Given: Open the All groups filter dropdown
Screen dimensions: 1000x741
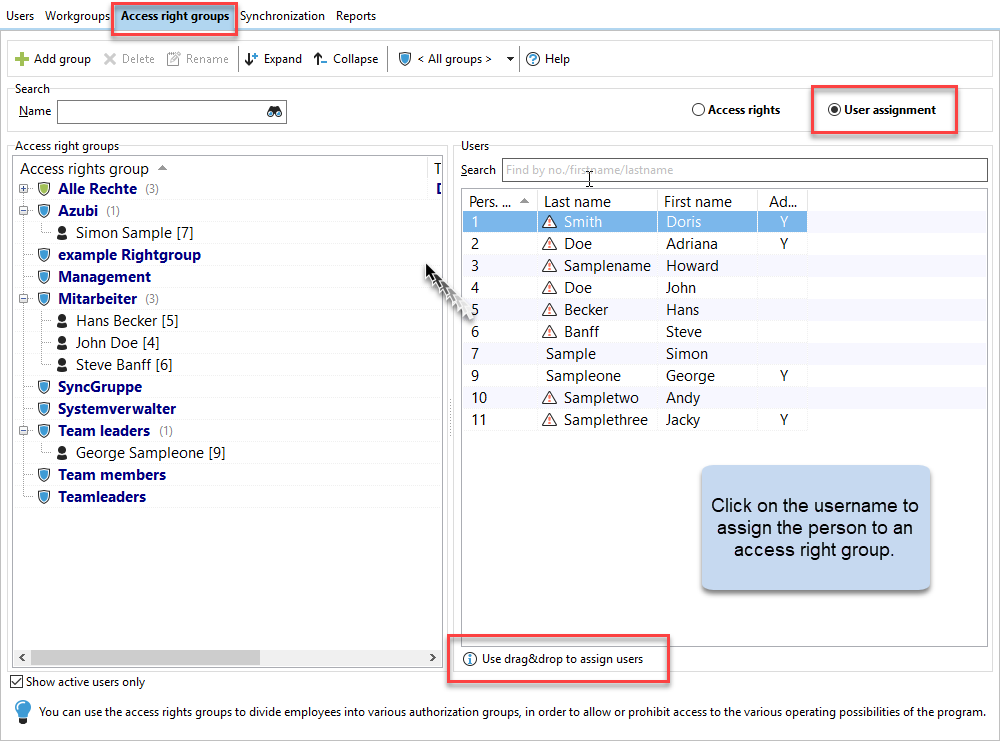Looking at the screenshot, I should tap(510, 59).
